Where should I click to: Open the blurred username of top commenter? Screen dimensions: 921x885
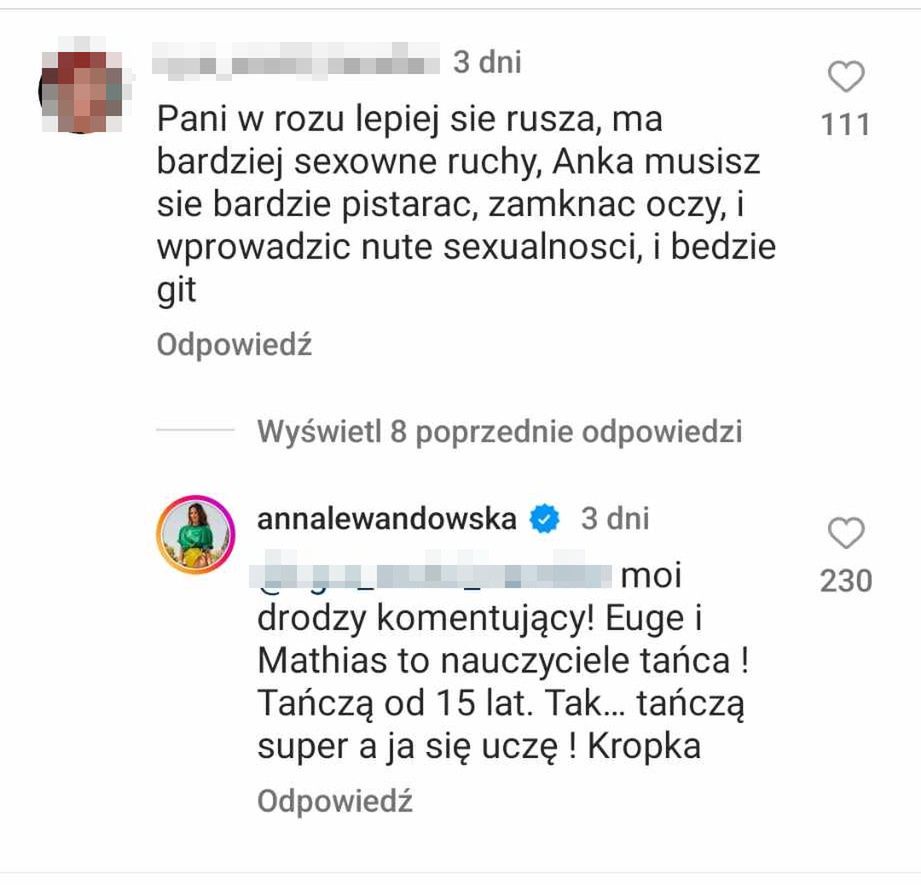coord(298,63)
